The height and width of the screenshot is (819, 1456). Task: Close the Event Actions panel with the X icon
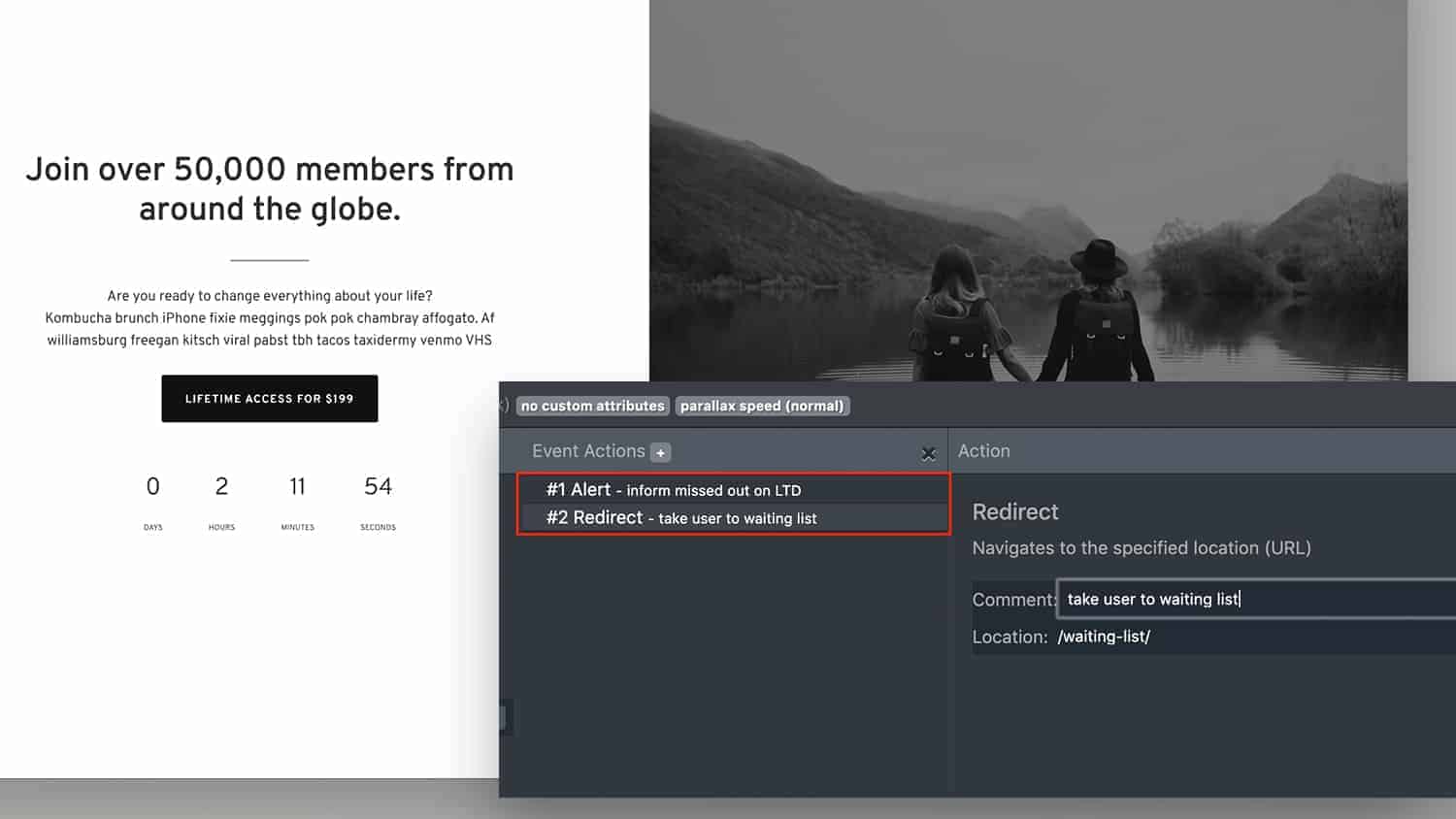click(928, 453)
